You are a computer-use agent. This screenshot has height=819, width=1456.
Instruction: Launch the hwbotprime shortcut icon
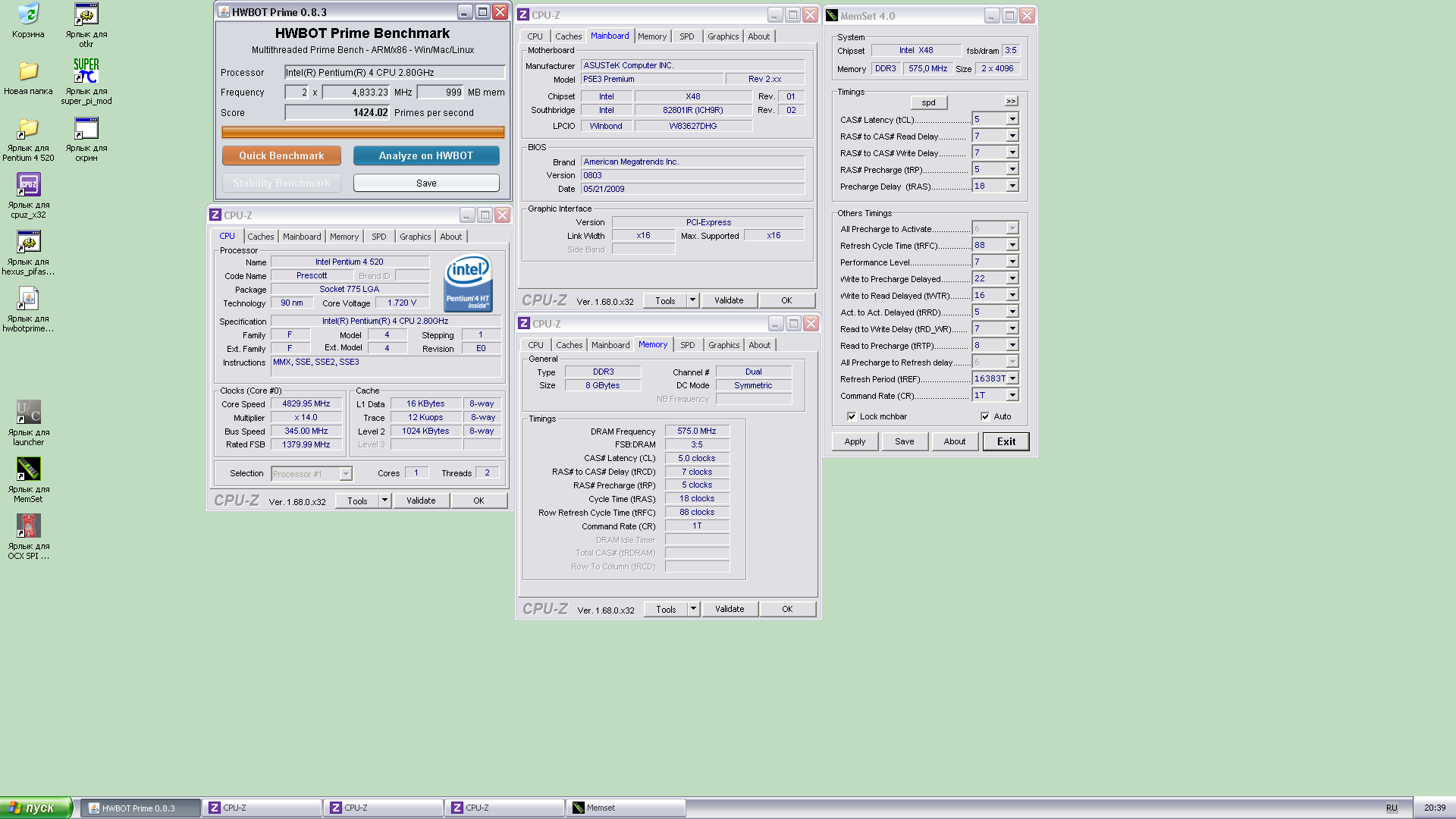28,298
